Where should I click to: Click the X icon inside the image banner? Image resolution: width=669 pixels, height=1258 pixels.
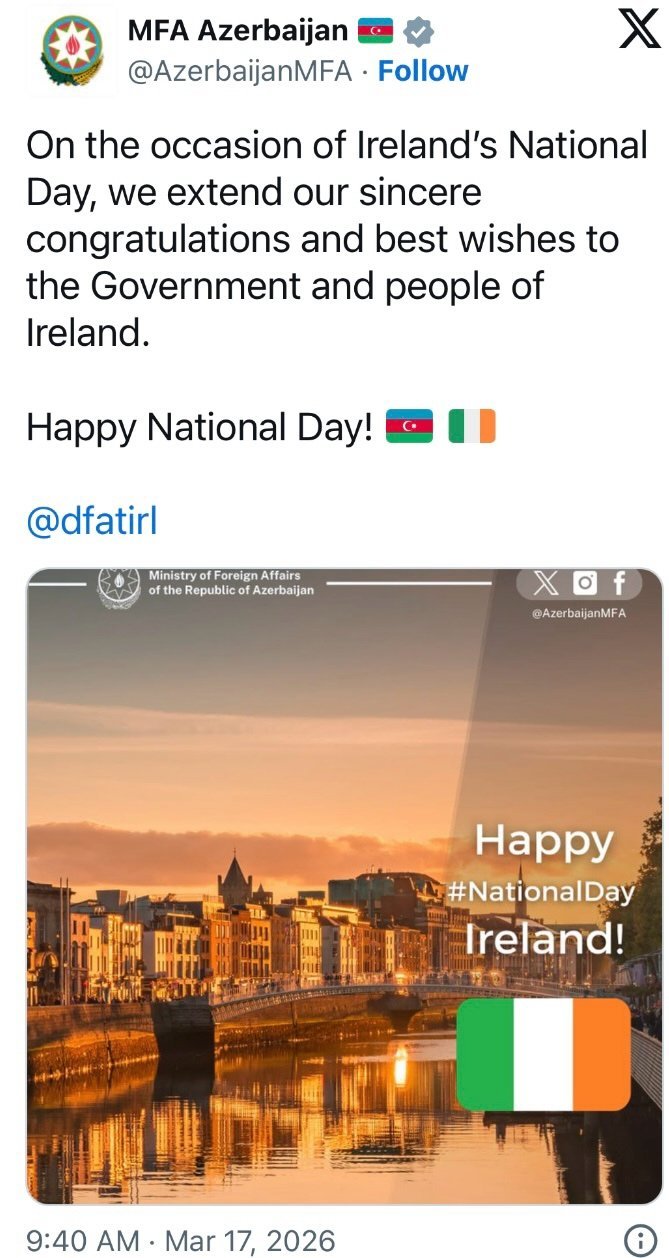[x=546, y=585]
